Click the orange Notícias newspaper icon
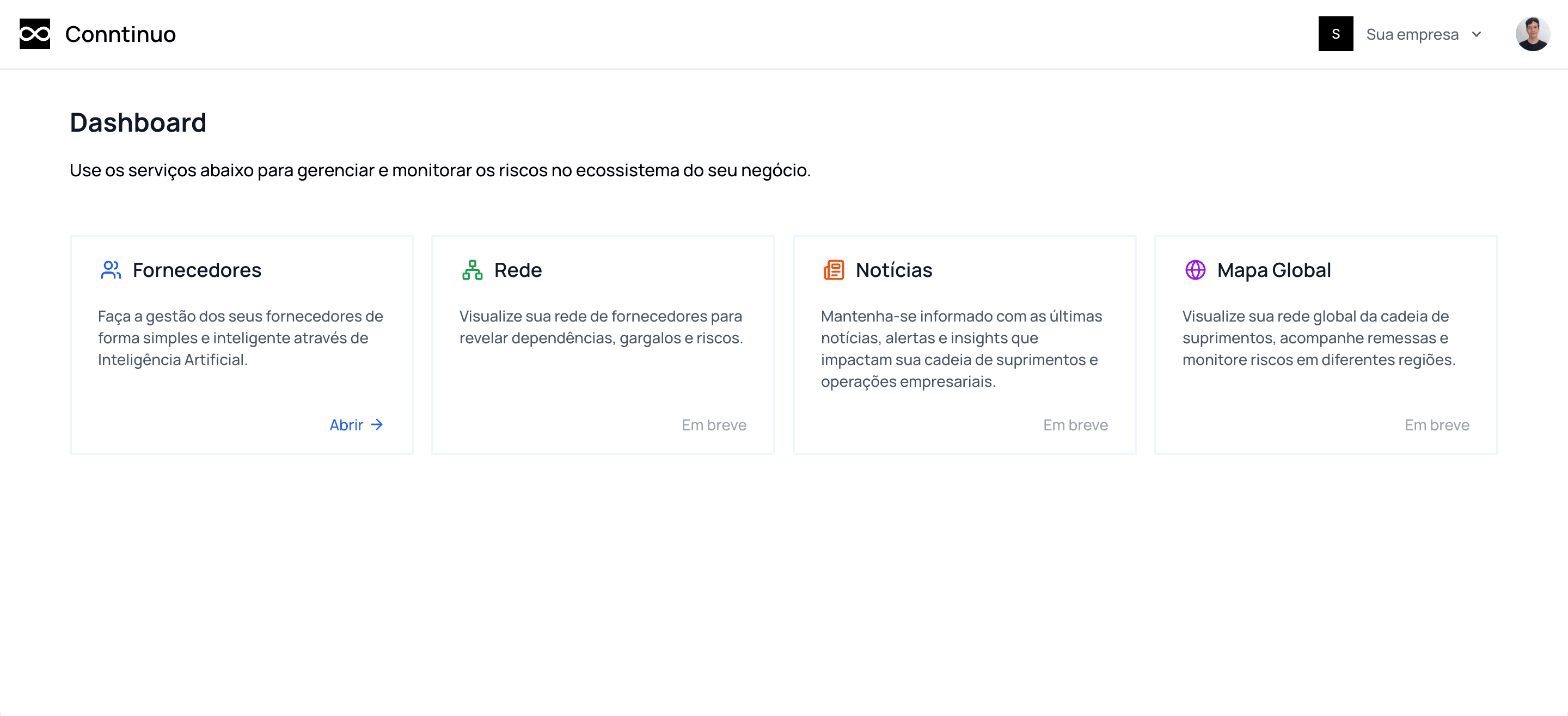1568x716 pixels. [834, 270]
